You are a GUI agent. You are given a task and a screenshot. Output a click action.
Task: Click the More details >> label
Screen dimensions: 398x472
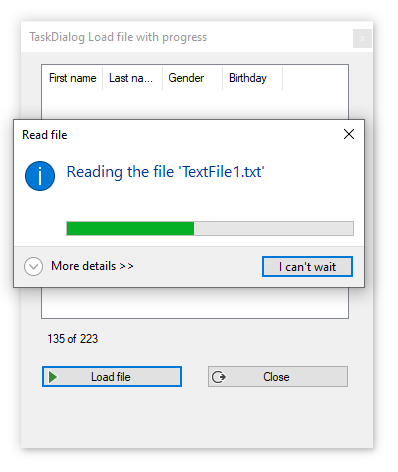click(x=92, y=266)
